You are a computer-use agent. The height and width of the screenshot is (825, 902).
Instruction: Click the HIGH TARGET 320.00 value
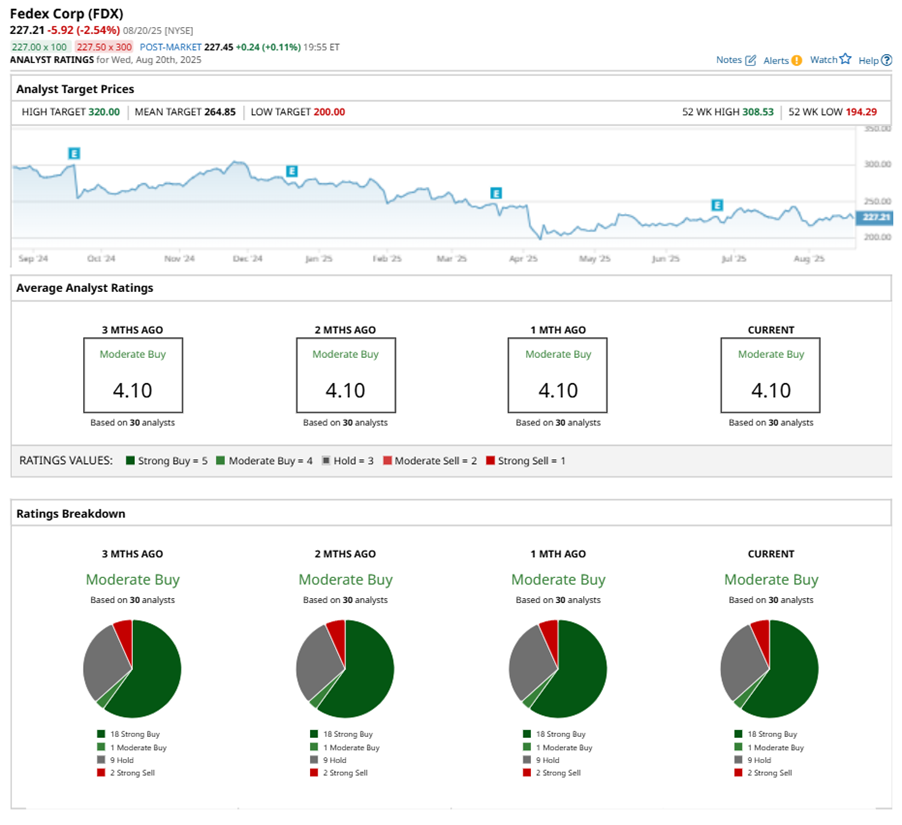point(104,112)
